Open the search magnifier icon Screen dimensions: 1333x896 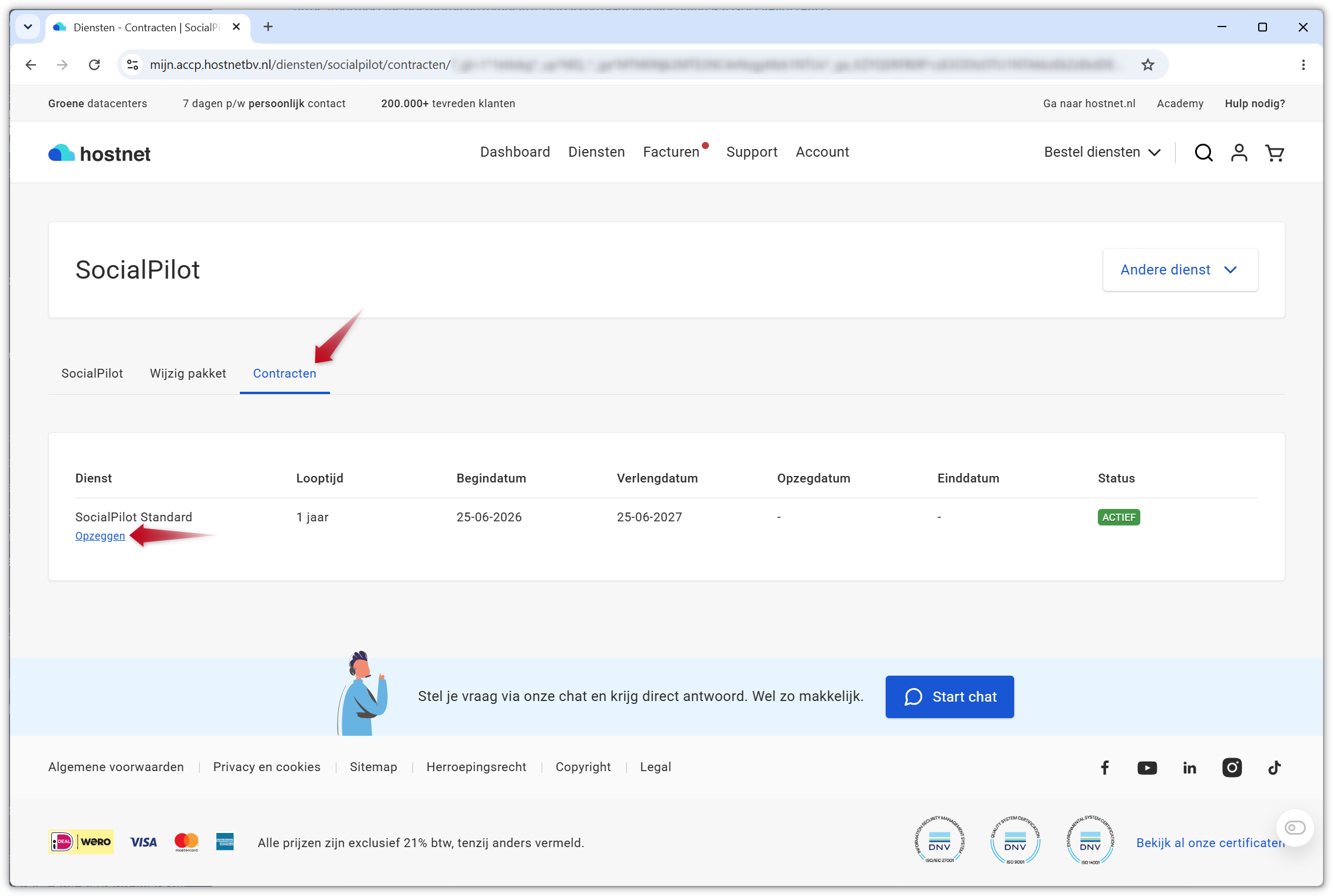pos(1203,153)
